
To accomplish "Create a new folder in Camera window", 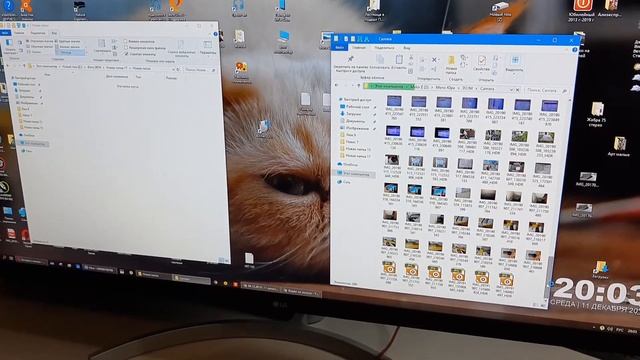I will pos(451,64).
